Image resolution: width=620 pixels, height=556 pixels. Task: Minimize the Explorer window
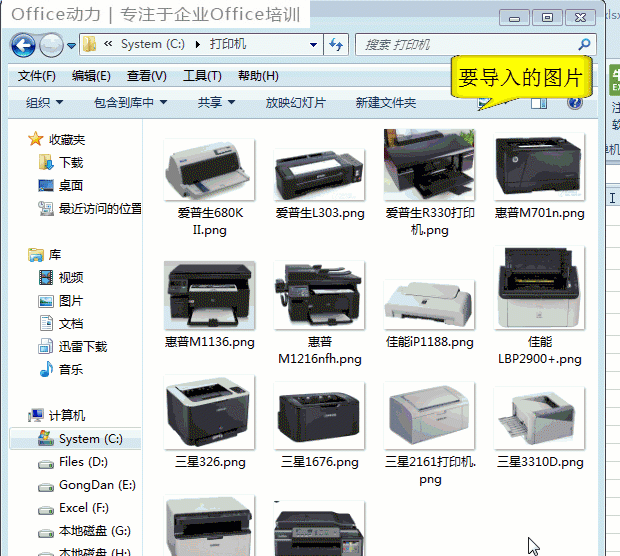[514, 18]
